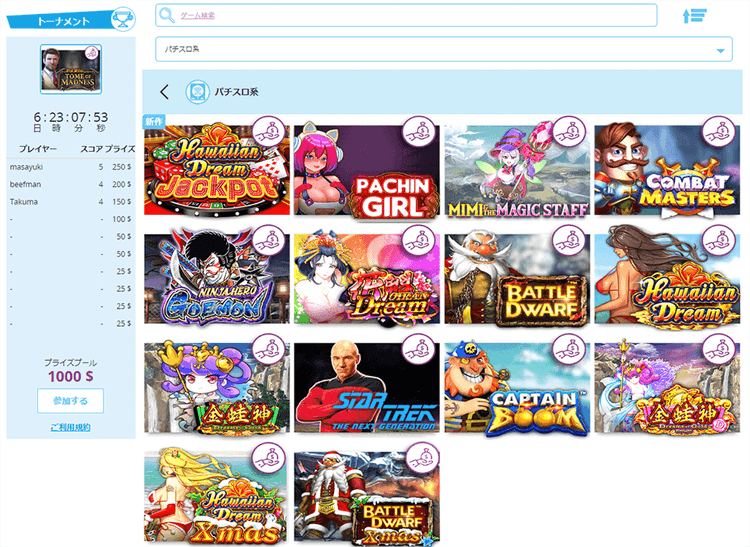Open Mimi and the Magic Staff game

(x=517, y=170)
